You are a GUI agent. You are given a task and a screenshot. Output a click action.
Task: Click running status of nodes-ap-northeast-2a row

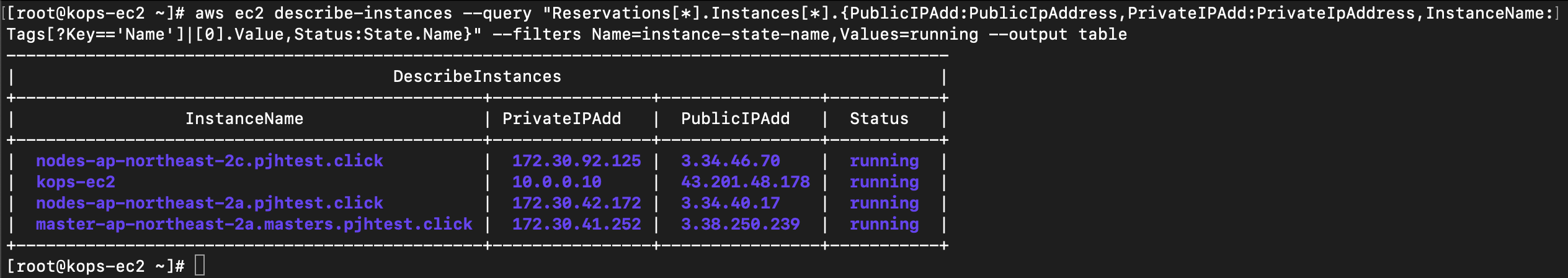click(x=884, y=203)
